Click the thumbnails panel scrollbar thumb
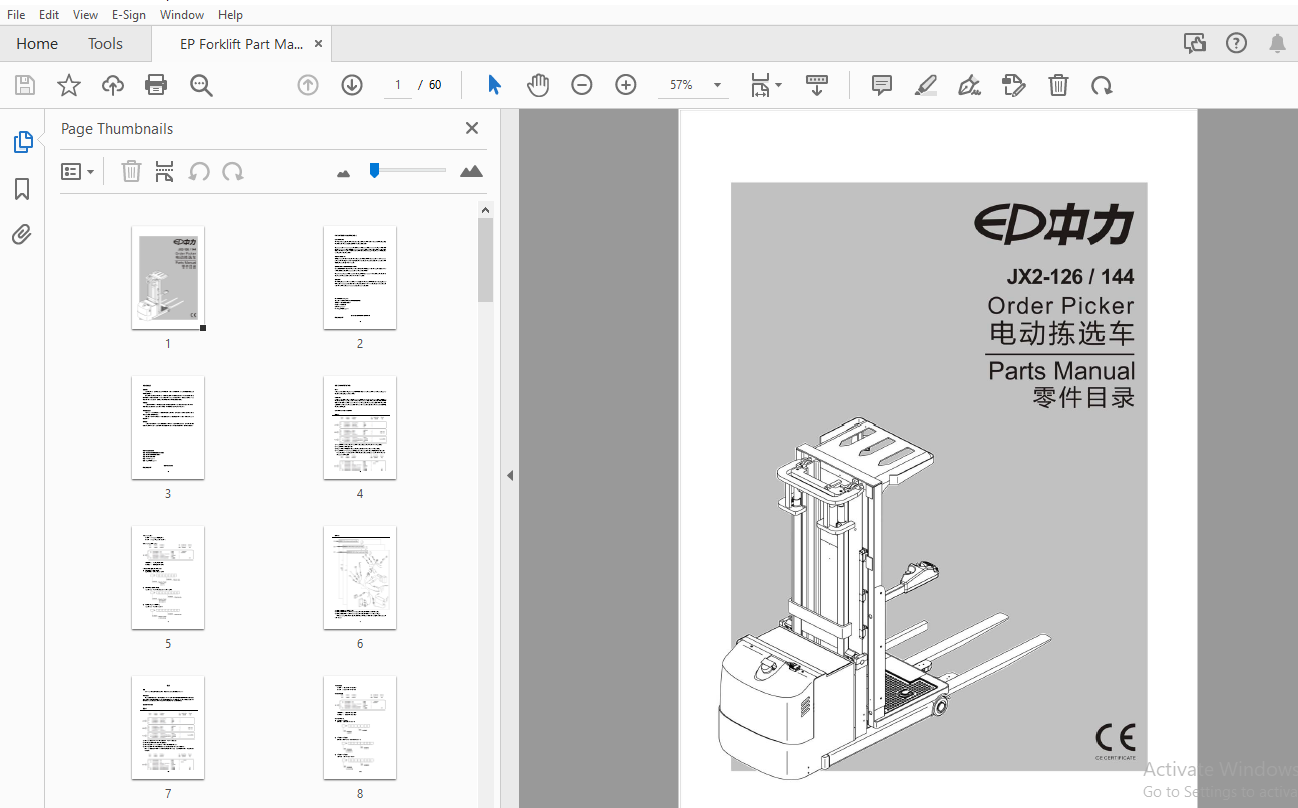The height and width of the screenshot is (808, 1298). [x=485, y=260]
